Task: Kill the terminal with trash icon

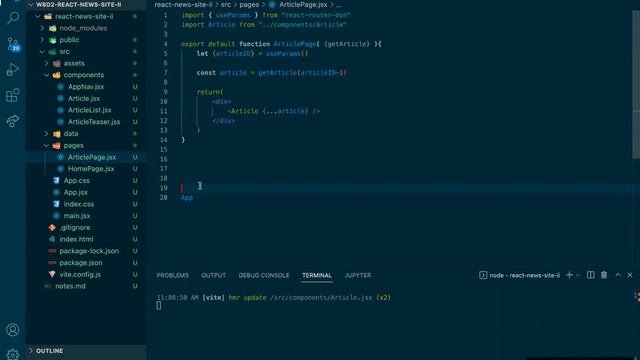Action: point(604,275)
